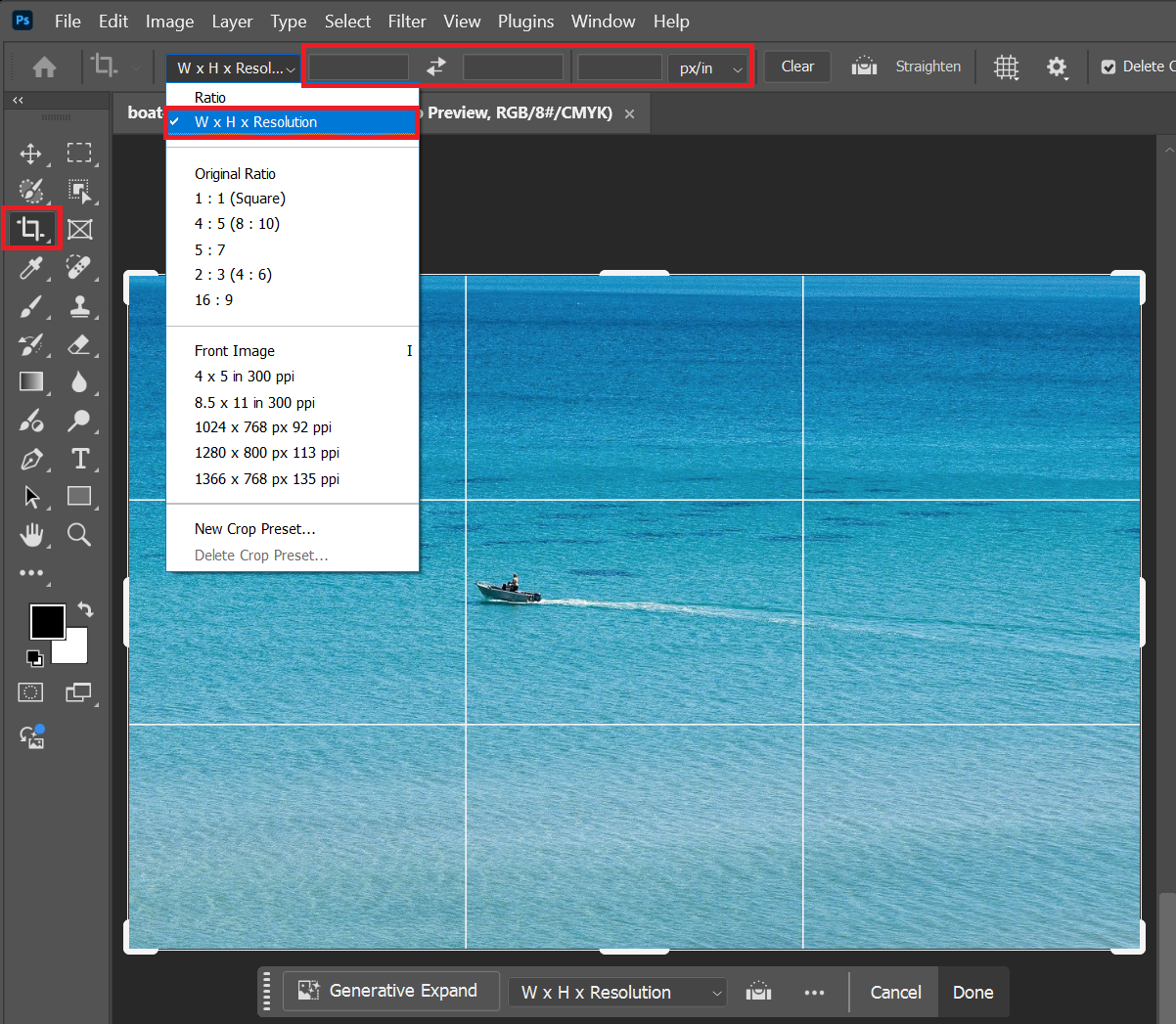Select the Horizontal Type tool

[x=79, y=459]
